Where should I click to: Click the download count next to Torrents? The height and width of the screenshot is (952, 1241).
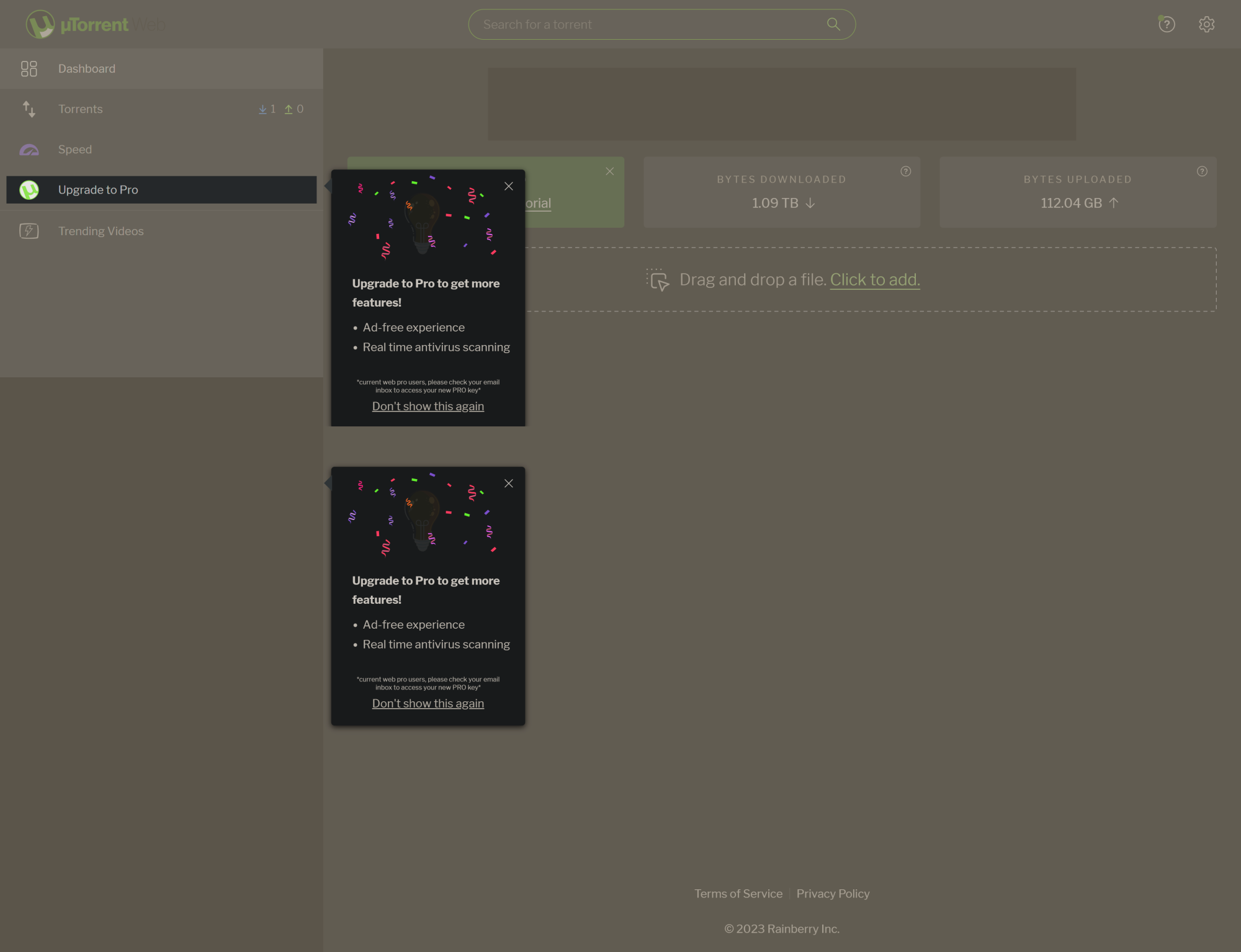(x=267, y=109)
